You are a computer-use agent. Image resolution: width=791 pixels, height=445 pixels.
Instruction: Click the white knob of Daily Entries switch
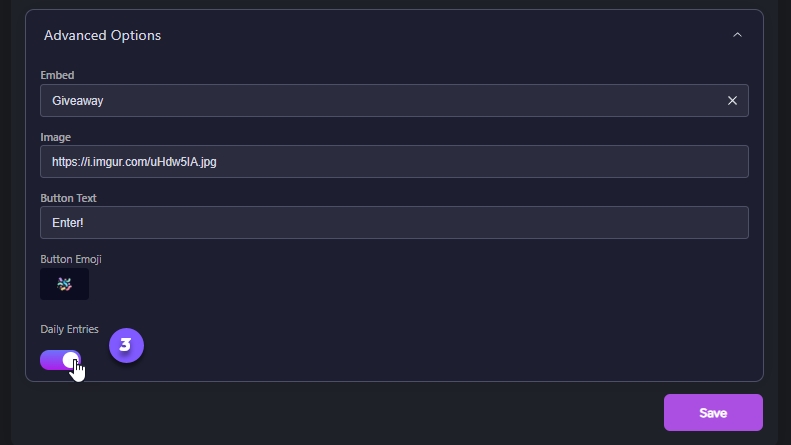click(70, 360)
